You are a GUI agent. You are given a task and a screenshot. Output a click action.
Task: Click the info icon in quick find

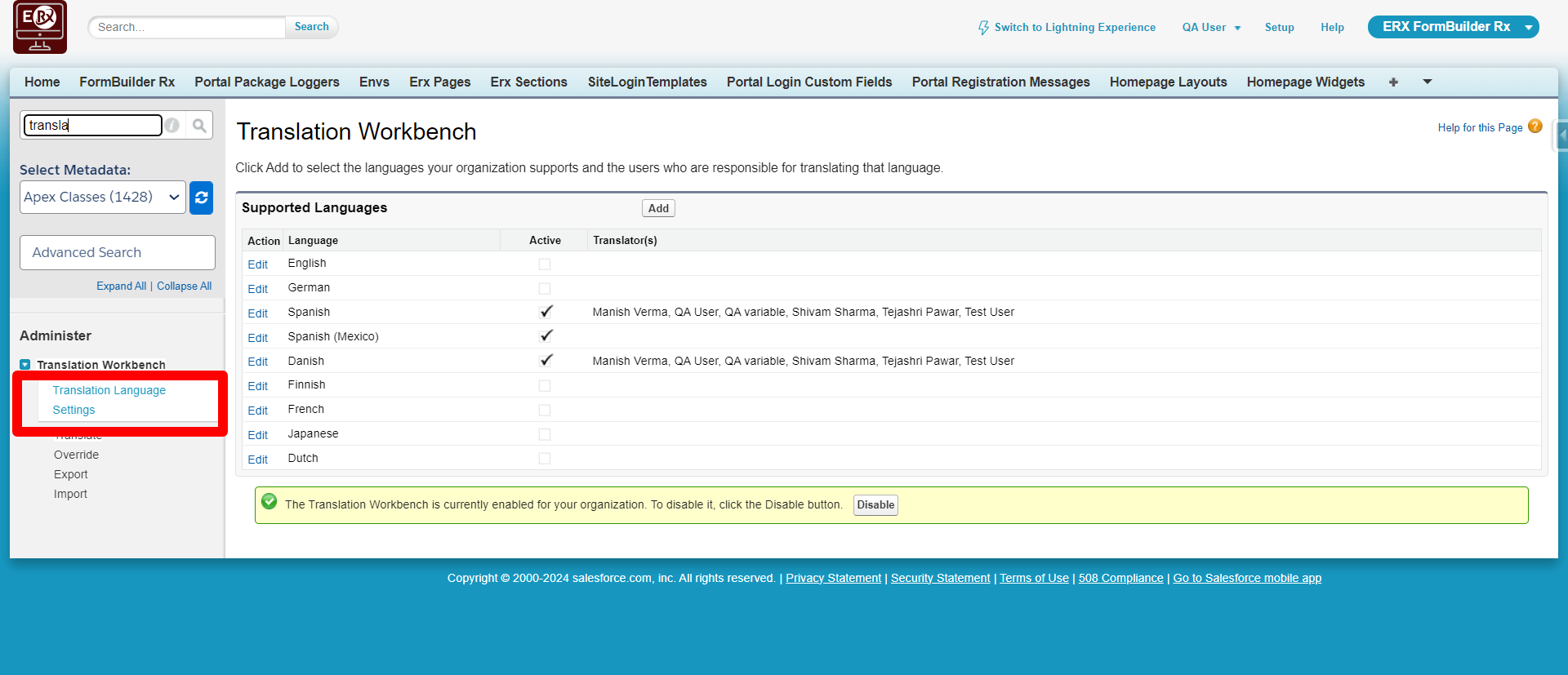tap(172, 126)
